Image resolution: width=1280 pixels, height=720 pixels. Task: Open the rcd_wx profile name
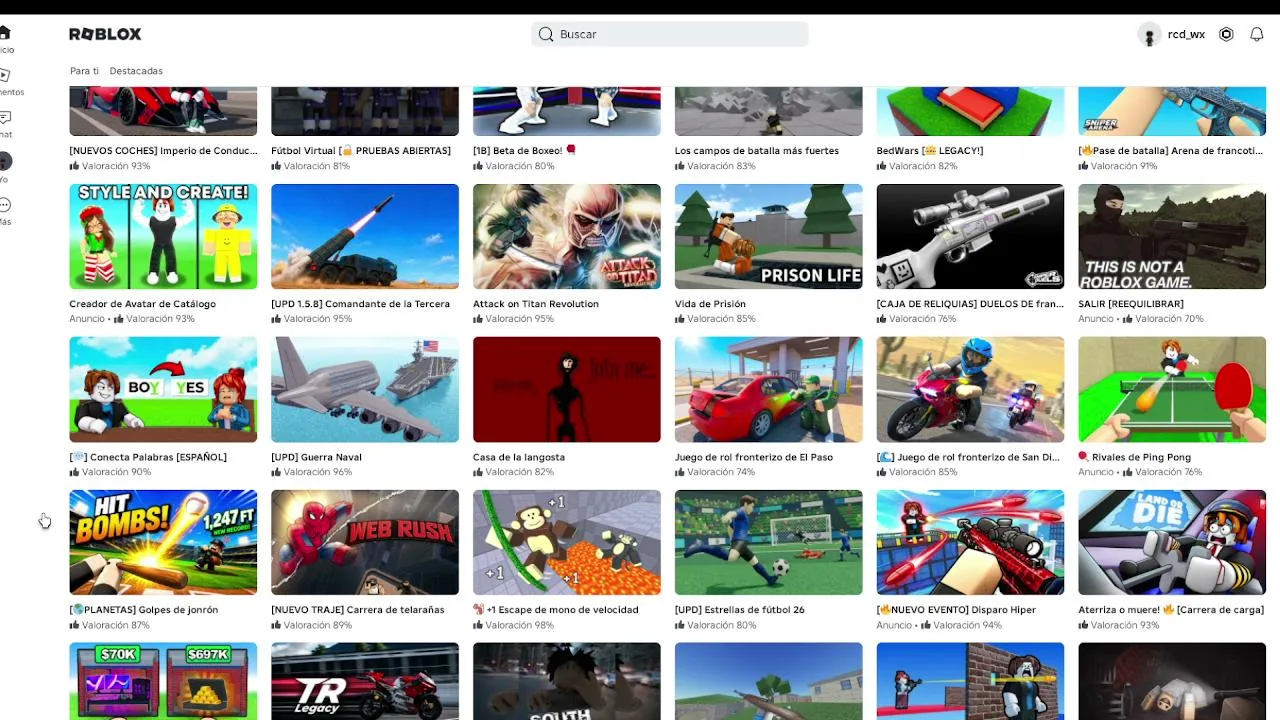click(x=1186, y=34)
